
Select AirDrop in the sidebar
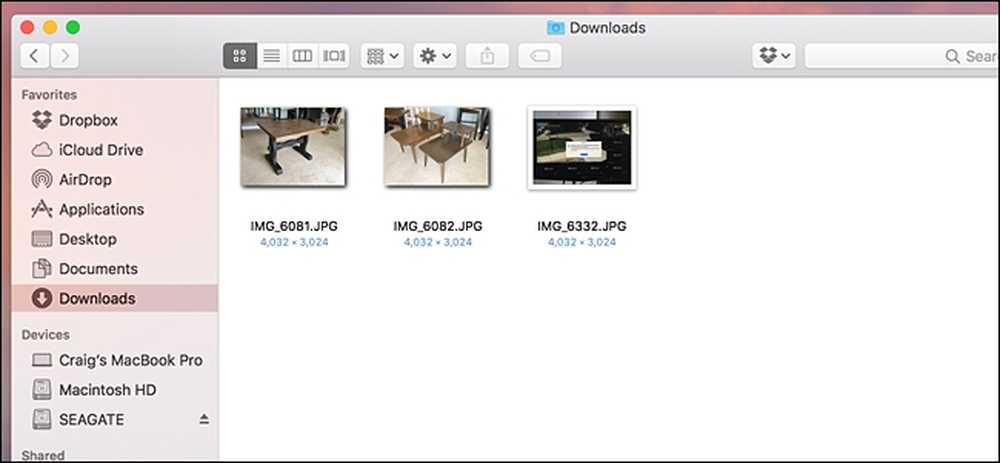tap(115, 179)
